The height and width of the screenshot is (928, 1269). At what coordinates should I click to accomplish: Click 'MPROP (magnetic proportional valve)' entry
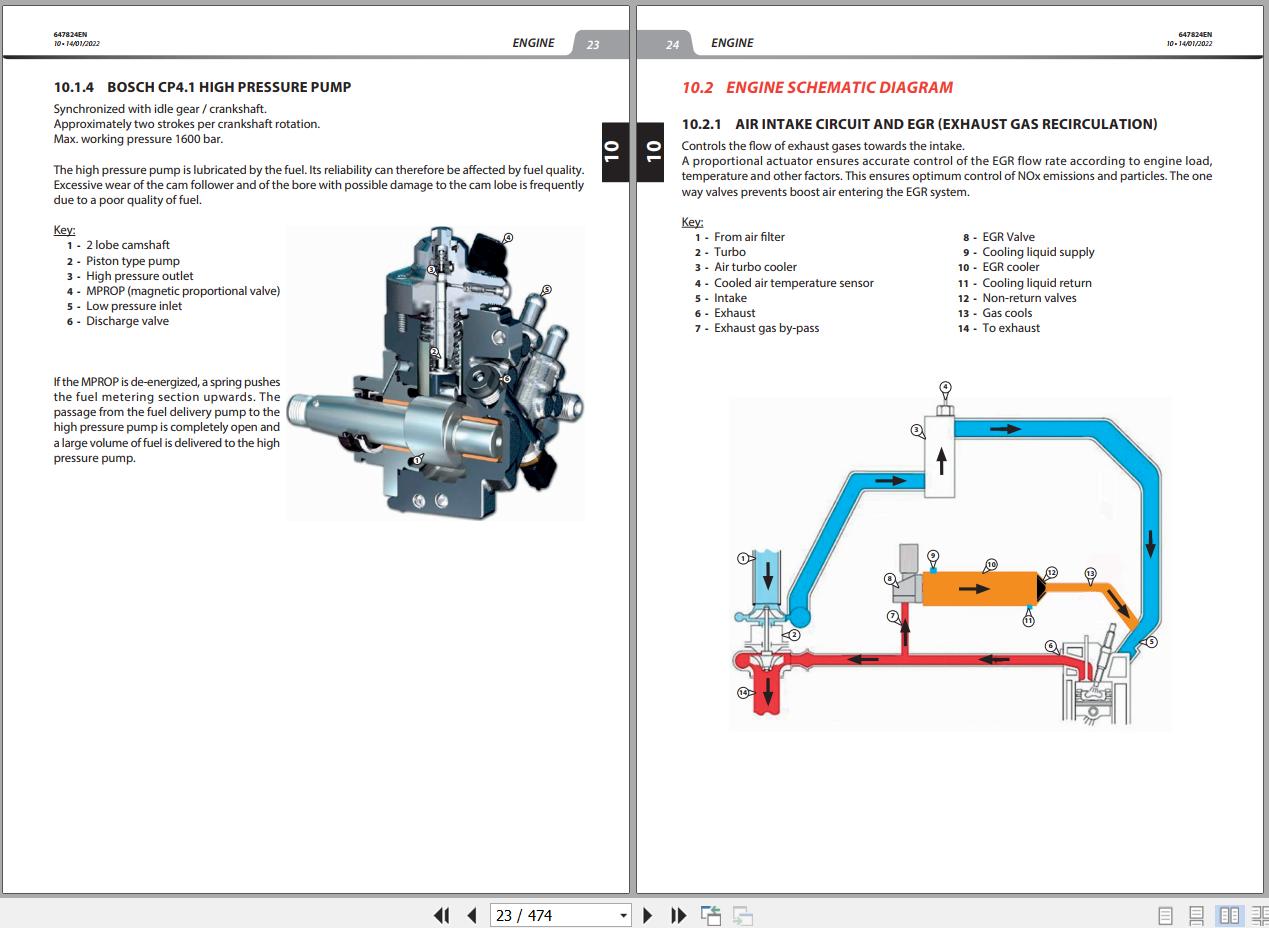(183, 291)
